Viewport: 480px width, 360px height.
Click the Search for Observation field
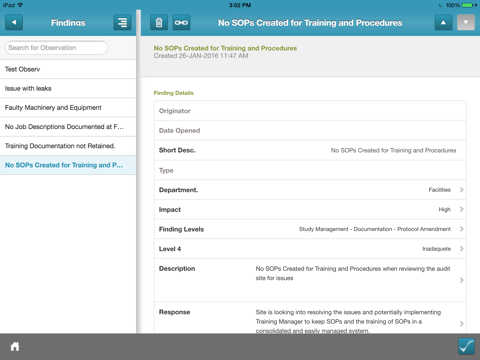coord(56,48)
